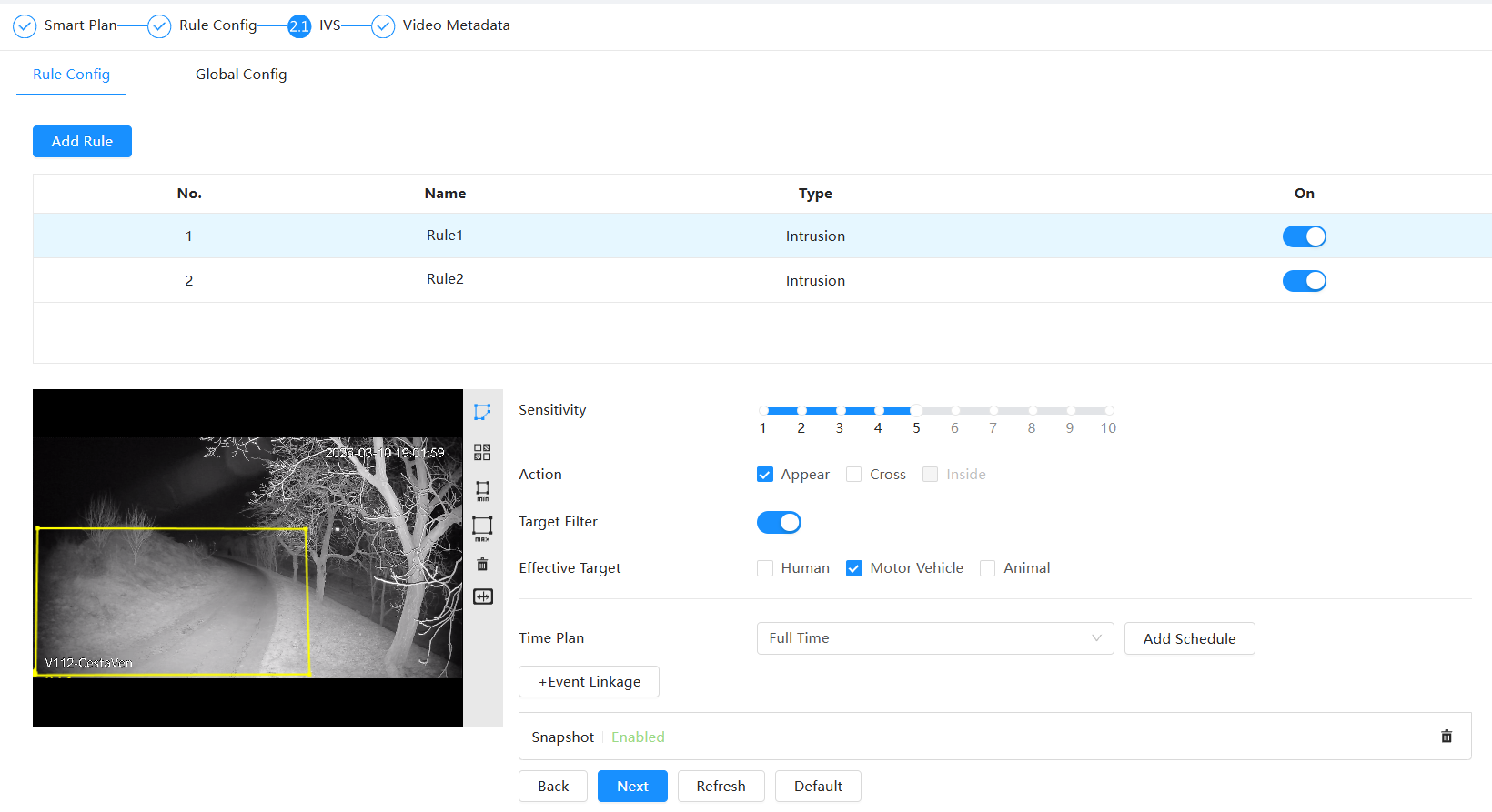The width and height of the screenshot is (1492, 812).
Task: Disable the Rule2 On switch
Action: [x=1304, y=281]
